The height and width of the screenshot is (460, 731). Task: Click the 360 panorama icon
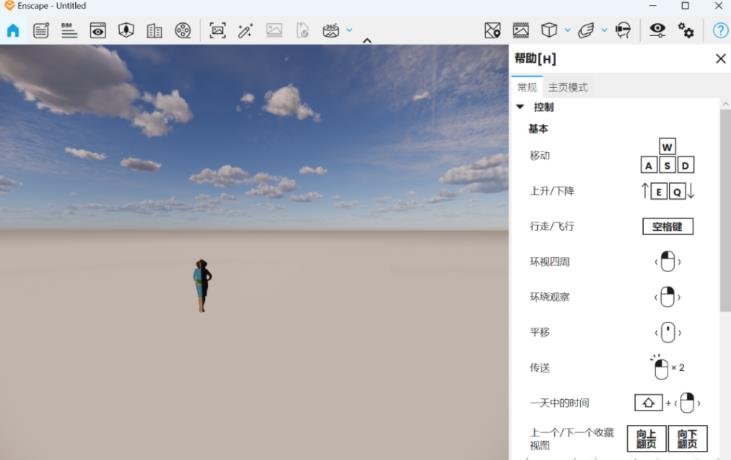pyautogui.click(x=331, y=30)
